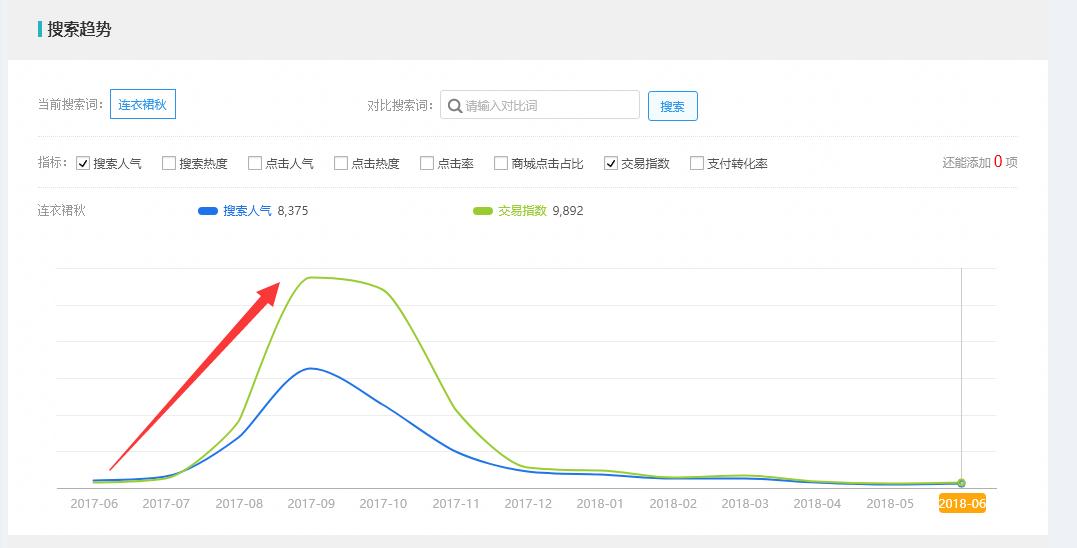Tick the 点击率 checkbox
This screenshot has width=1077, height=548.
pyautogui.click(x=427, y=163)
